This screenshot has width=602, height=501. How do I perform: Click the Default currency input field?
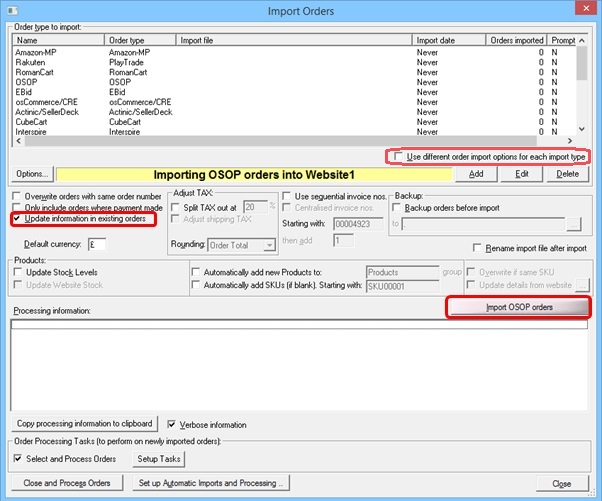(x=97, y=244)
